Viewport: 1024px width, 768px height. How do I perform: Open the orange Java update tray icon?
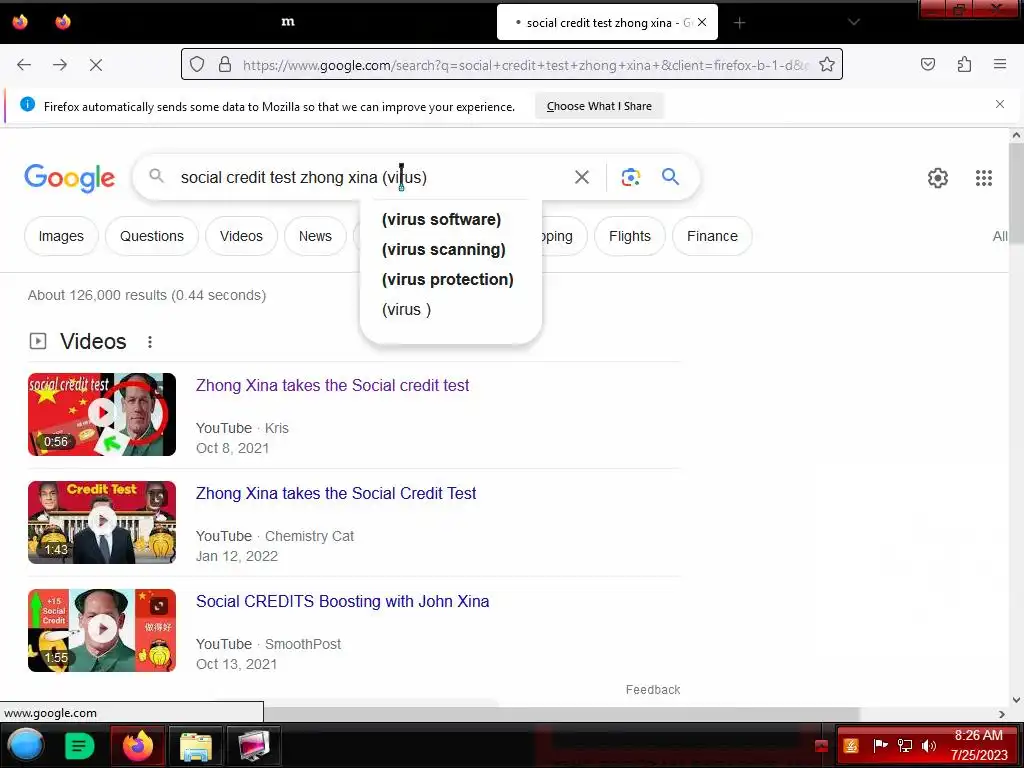(x=851, y=745)
